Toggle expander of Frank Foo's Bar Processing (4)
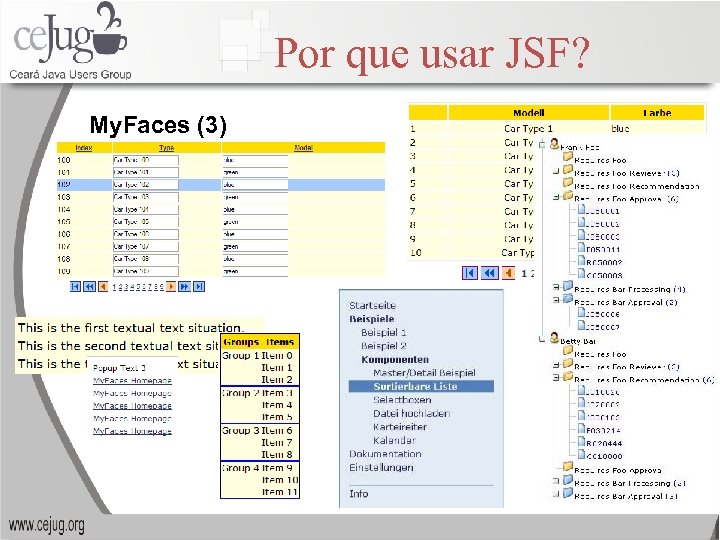This screenshot has width=720, height=540. tap(556, 287)
